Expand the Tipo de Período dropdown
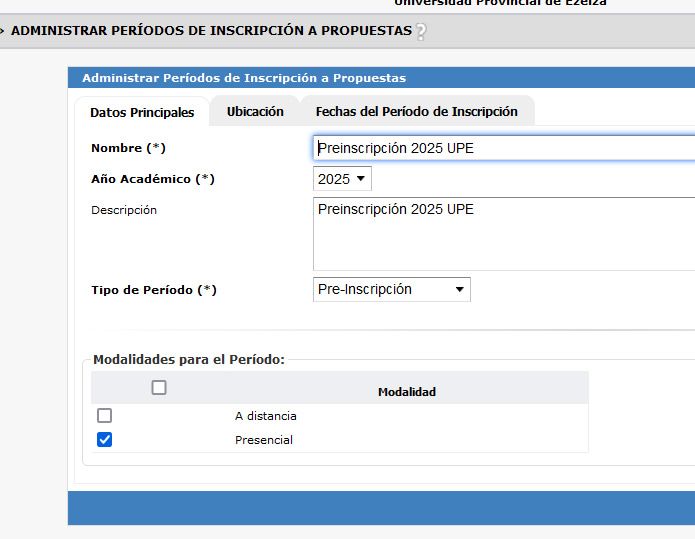The width and height of the screenshot is (695, 539). 391,289
